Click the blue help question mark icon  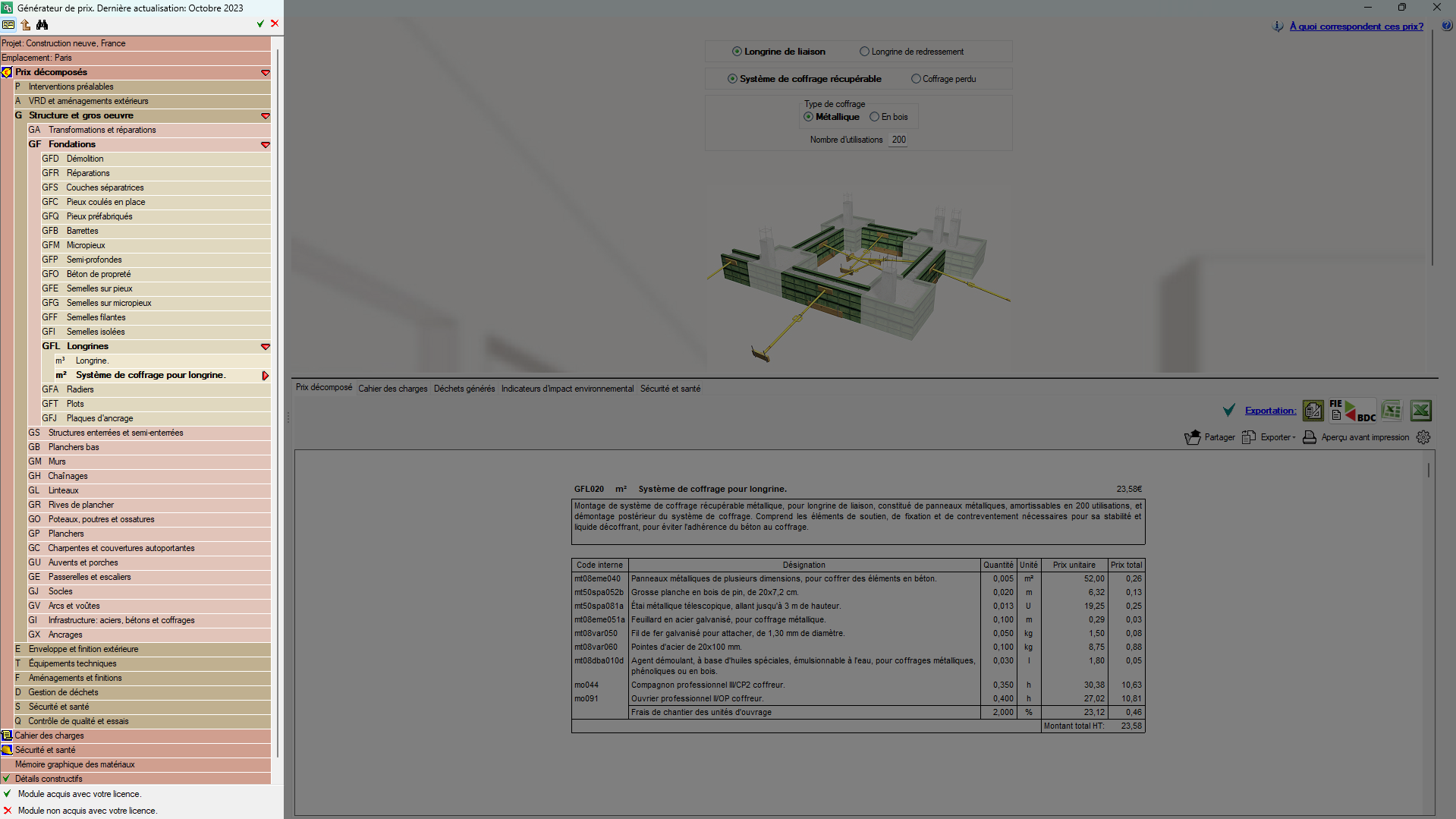click(x=1447, y=26)
